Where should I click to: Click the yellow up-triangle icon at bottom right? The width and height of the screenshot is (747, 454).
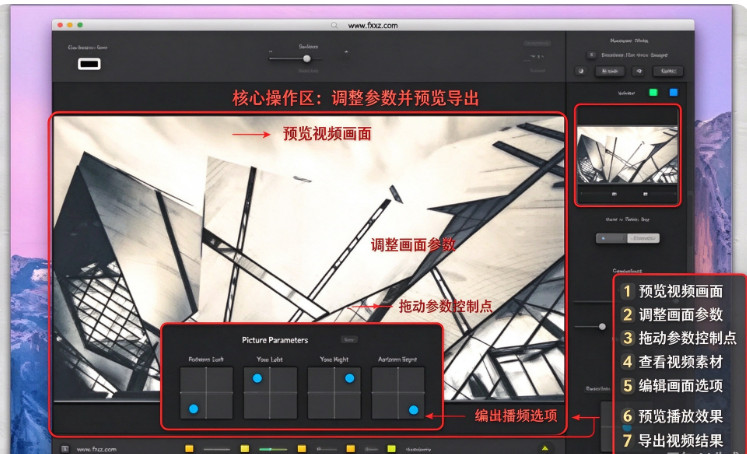(x=545, y=448)
